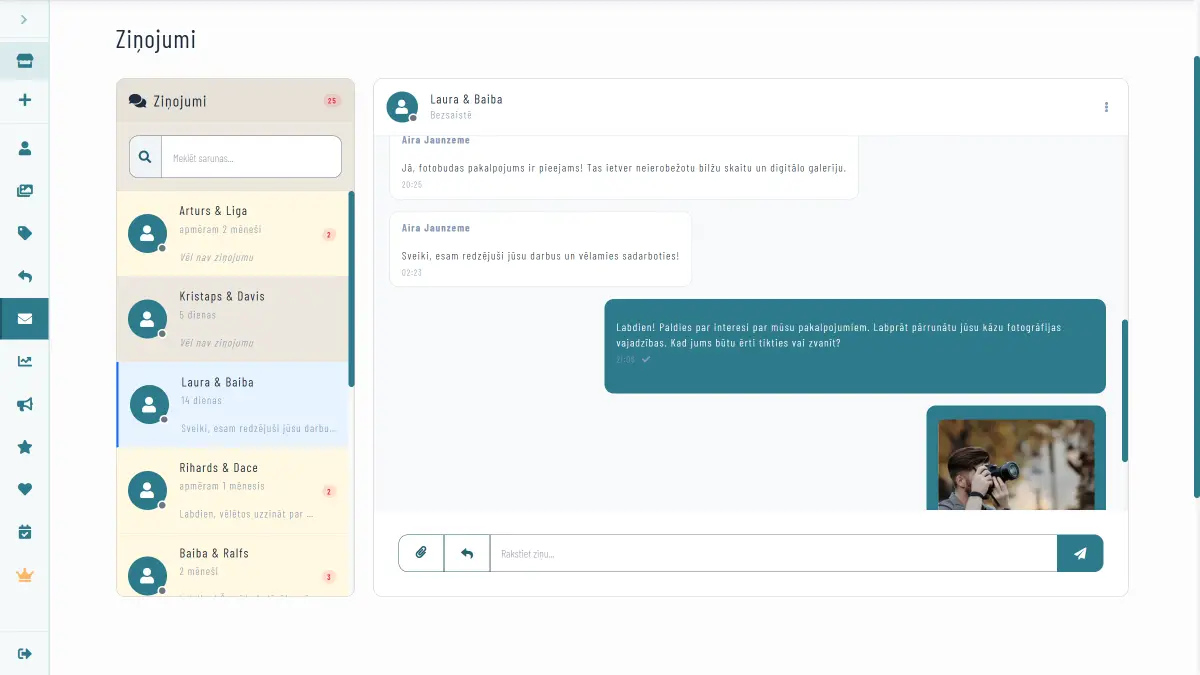Click the sent message starting 'Labdien! Paldies'
Screen dimensions: 1200x675
855,346
